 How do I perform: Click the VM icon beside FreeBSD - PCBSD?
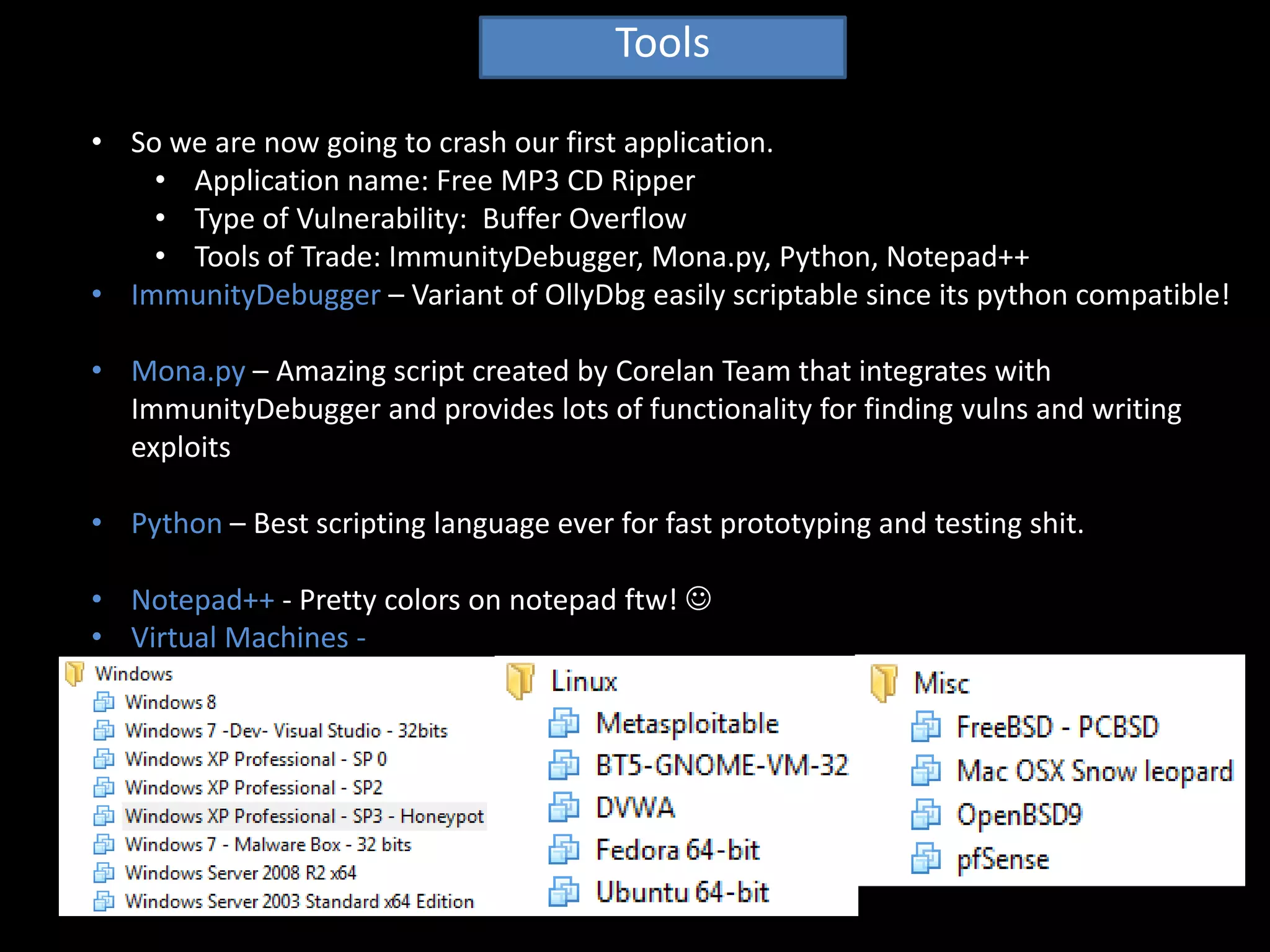click(926, 727)
